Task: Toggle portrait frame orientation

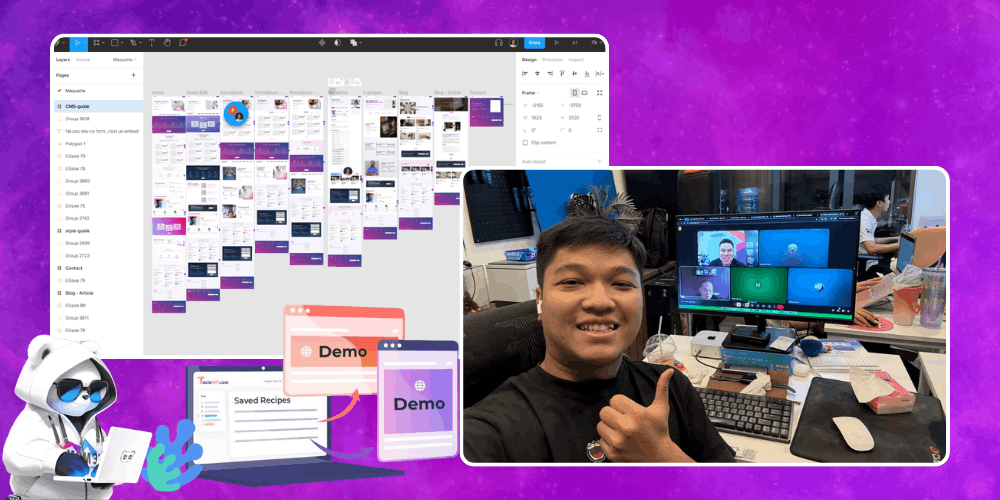Action: 575,92
